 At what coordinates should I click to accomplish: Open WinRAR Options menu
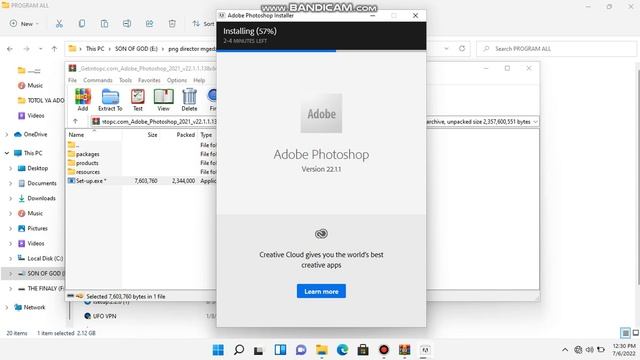pyautogui.click(x=177, y=80)
